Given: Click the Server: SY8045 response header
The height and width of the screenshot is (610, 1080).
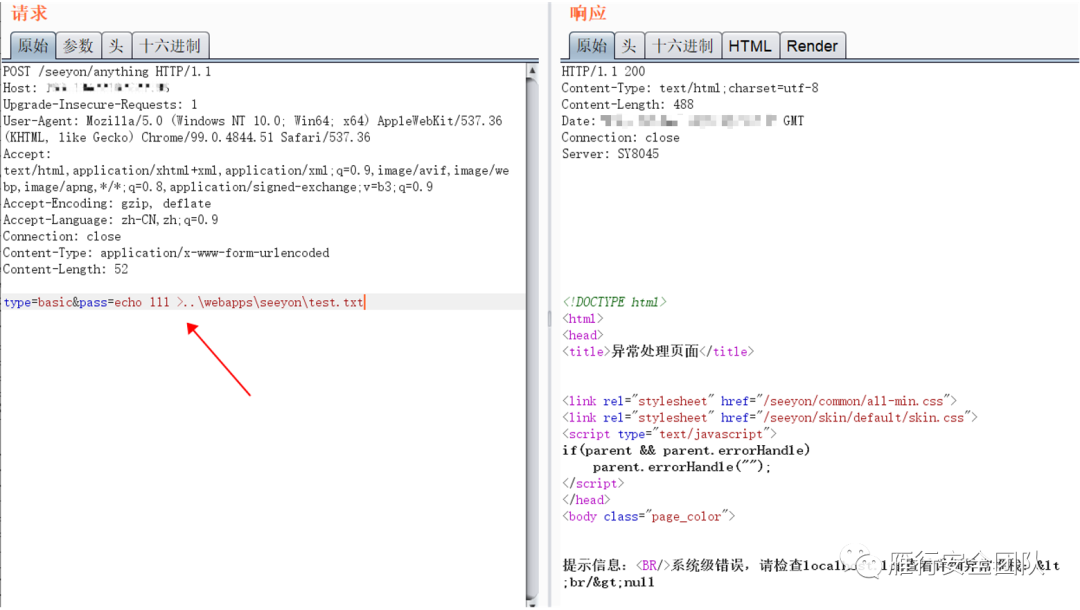Looking at the screenshot, I should pyautogui.click(x=610, y=154).
